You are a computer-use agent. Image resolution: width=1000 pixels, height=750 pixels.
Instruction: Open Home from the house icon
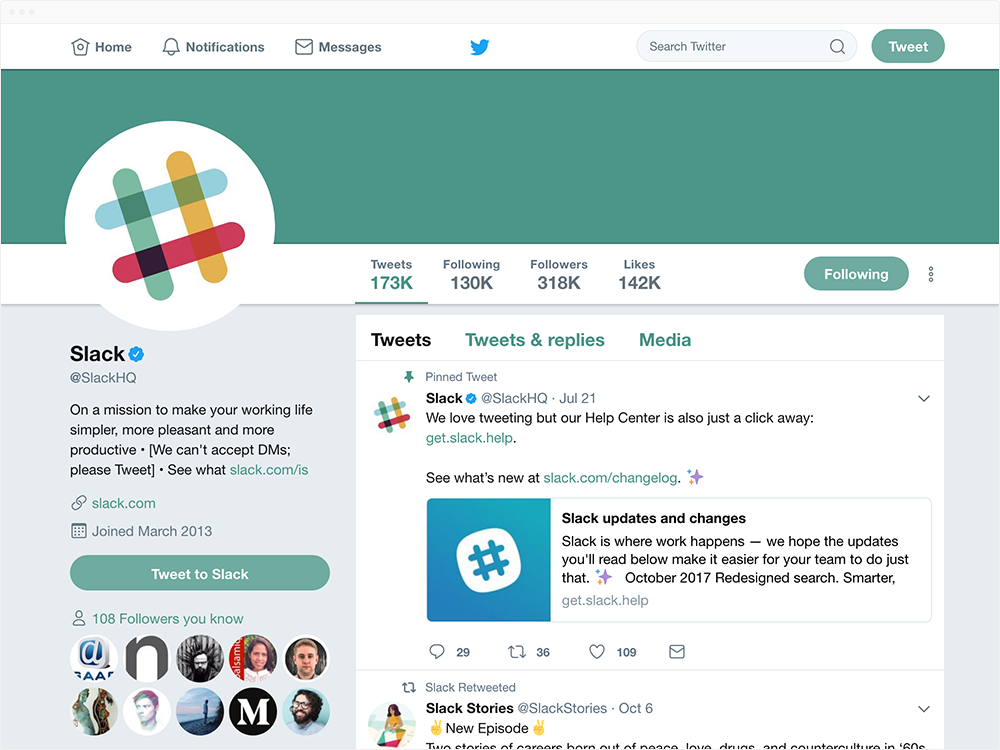click(x=80, y=47)
